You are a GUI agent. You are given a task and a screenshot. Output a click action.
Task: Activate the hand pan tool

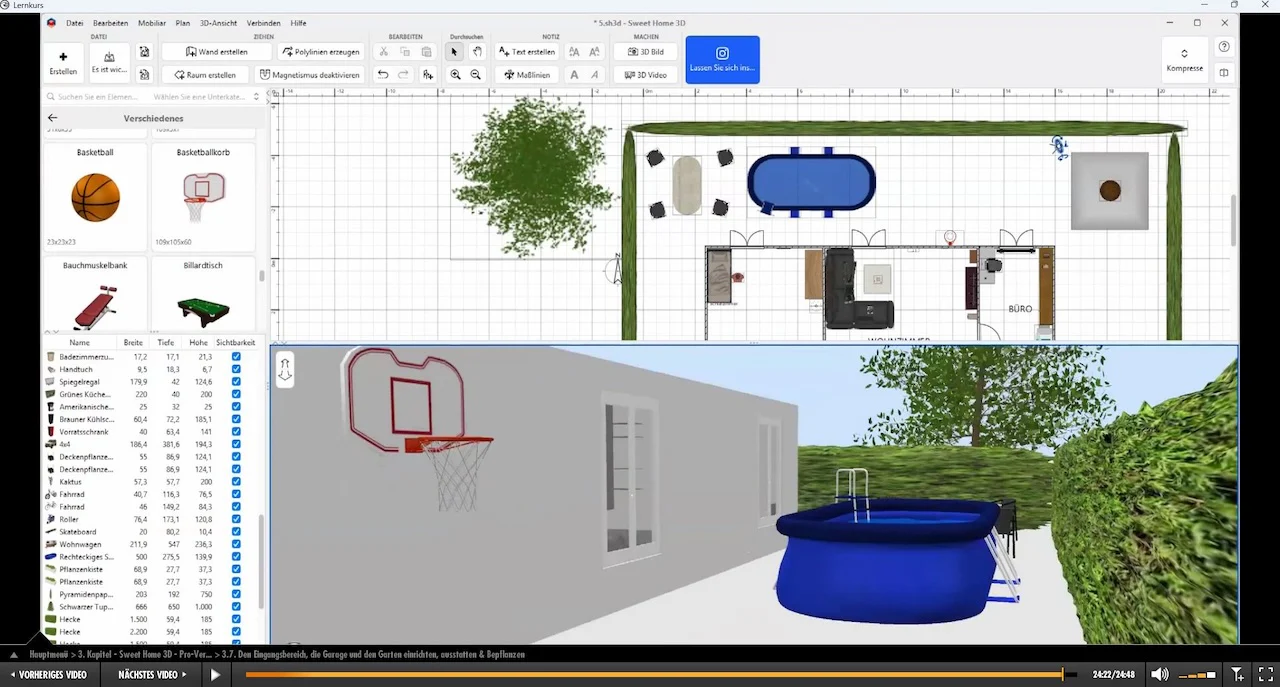[477, 52]
